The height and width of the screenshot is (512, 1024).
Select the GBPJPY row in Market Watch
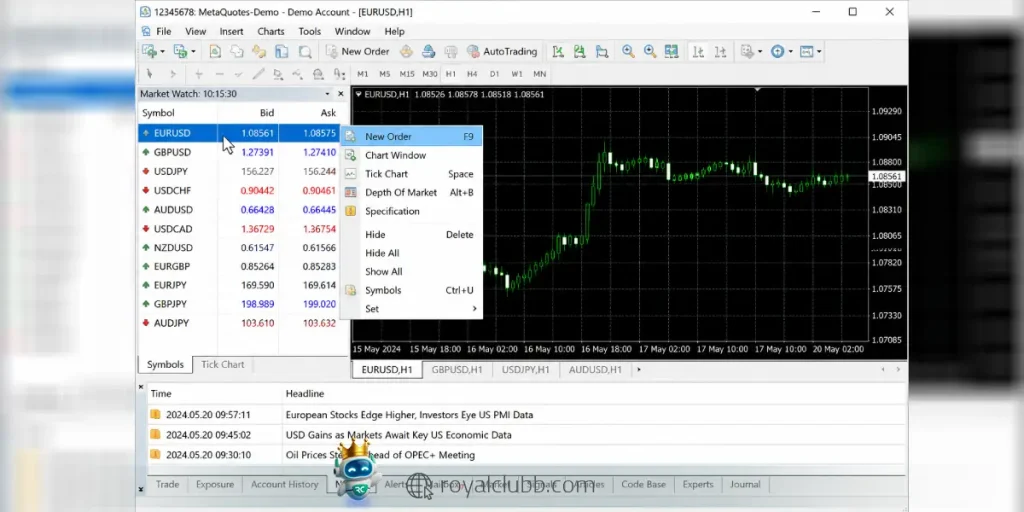(239, 304)
